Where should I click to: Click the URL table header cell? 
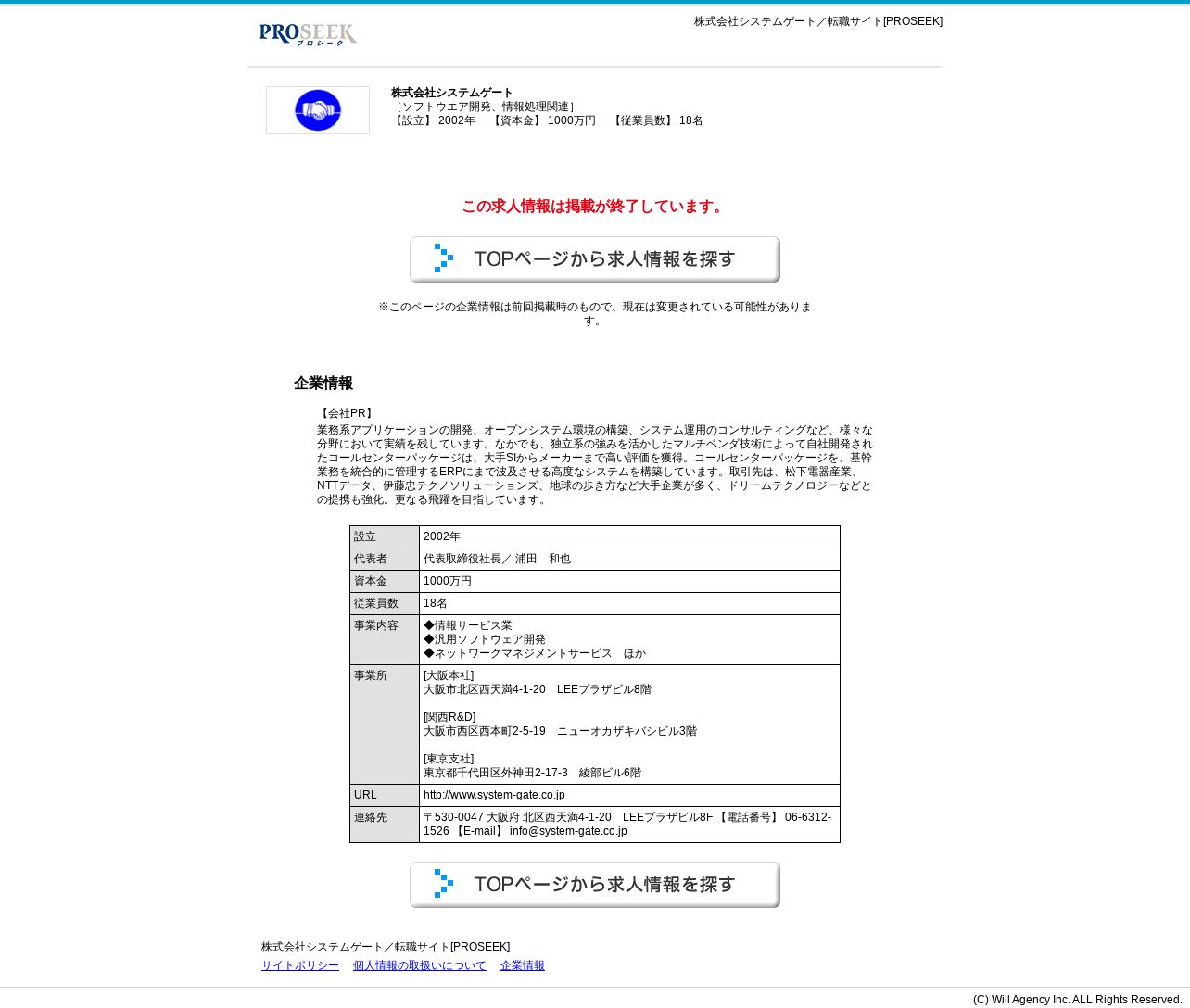[x=385, y=796]
